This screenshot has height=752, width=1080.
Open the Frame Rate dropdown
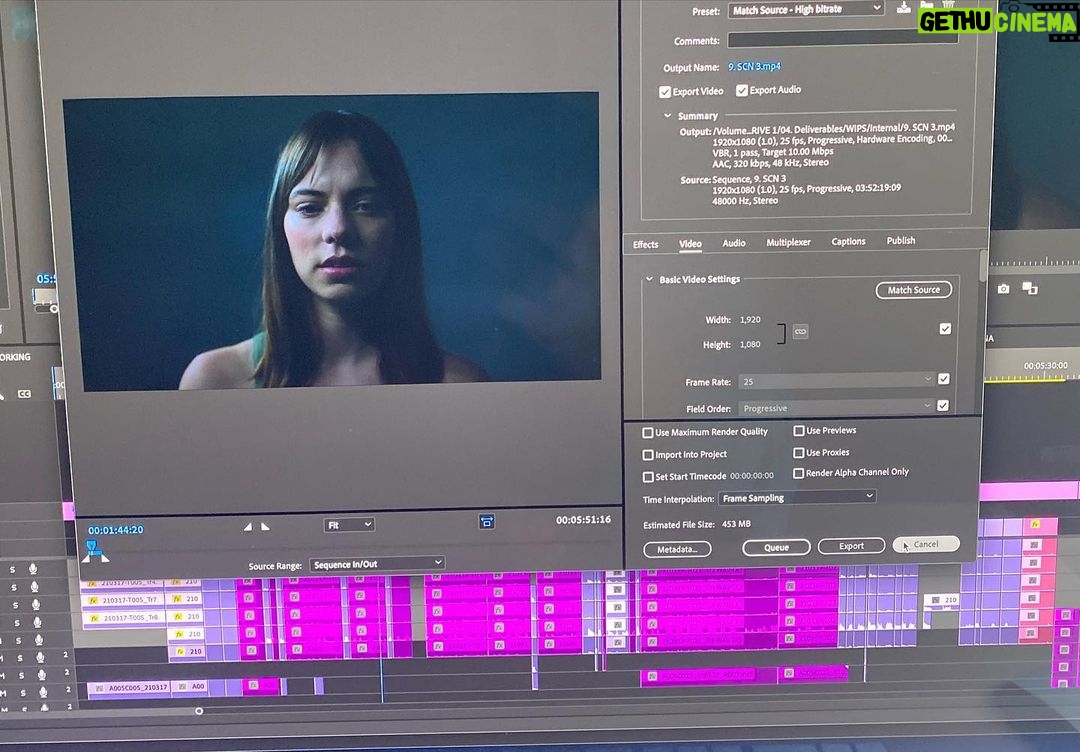836,381
